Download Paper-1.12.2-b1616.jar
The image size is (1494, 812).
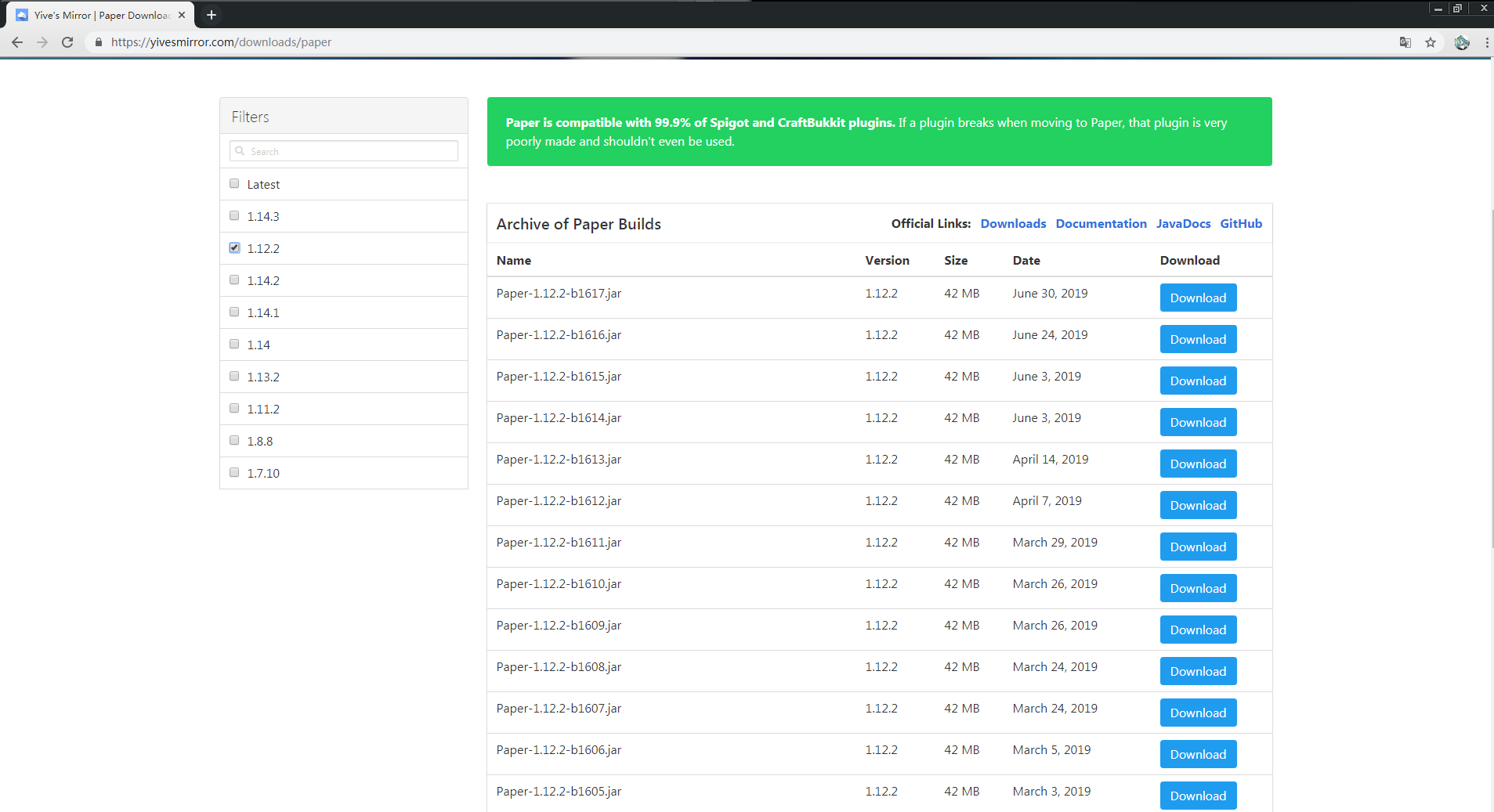pyautogui.click(x=1198, y=339)
